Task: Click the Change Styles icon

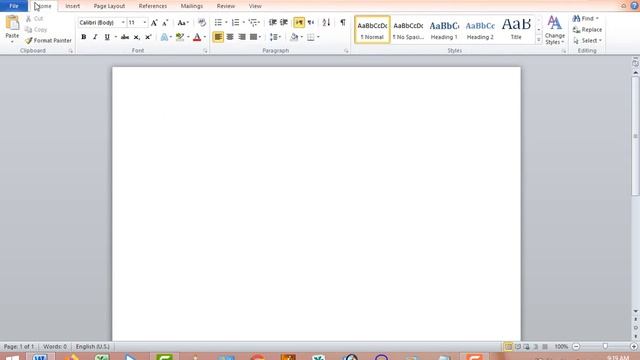Action: pyautogui.click(x=554, y=30)
